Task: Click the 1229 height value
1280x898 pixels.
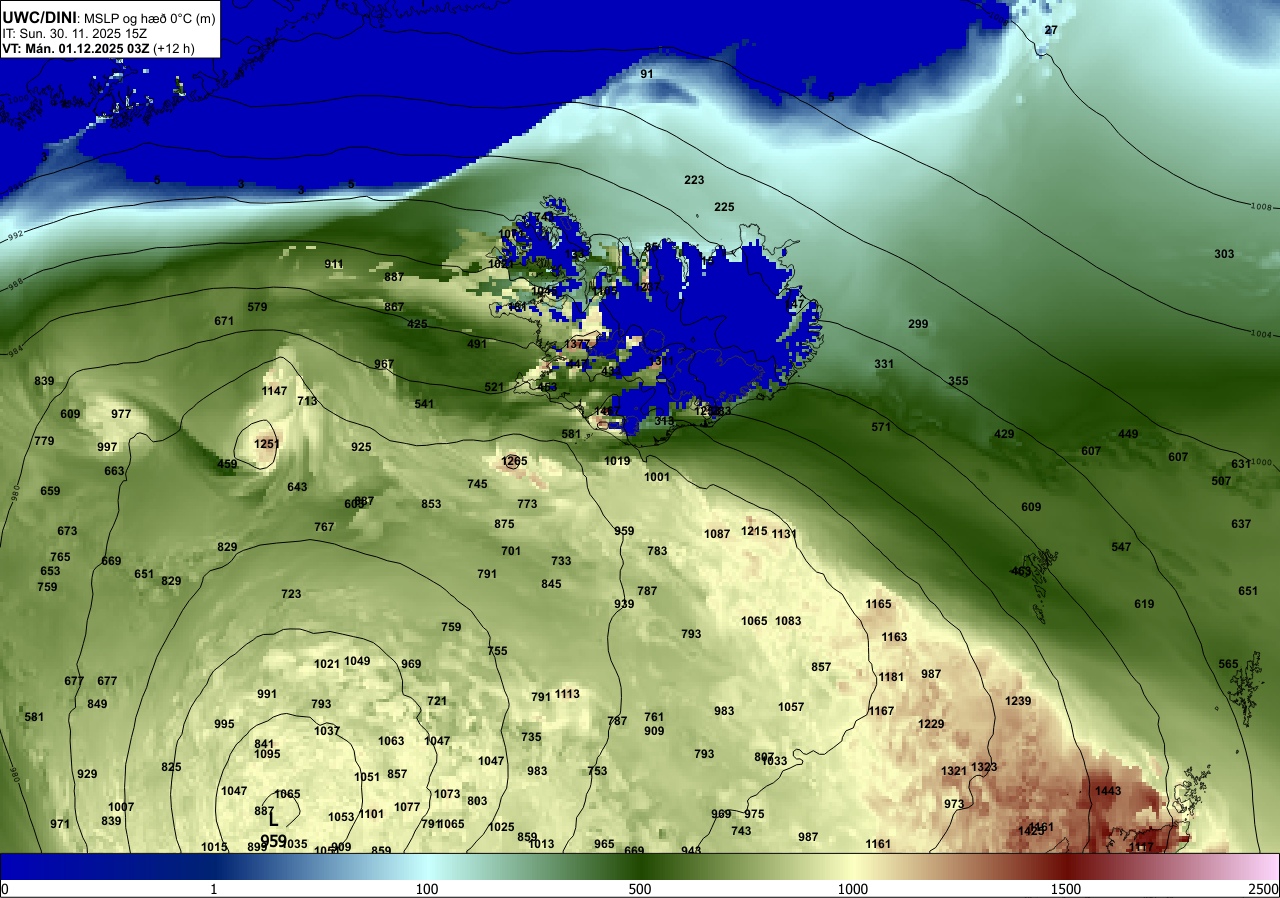Action: pyautogui.click(x=931, y=724)
